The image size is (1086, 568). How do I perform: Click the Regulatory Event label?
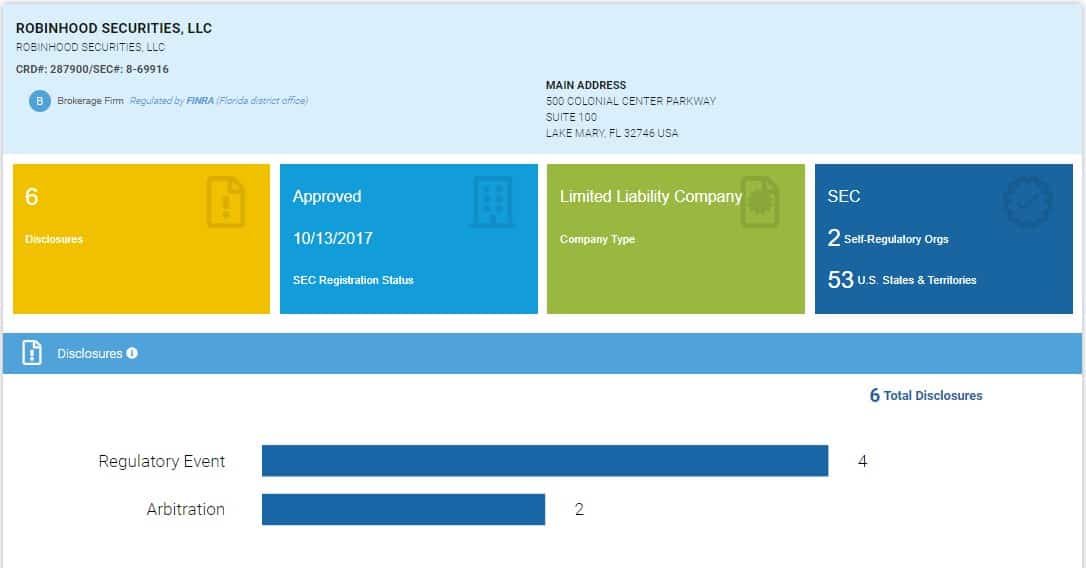161,461
